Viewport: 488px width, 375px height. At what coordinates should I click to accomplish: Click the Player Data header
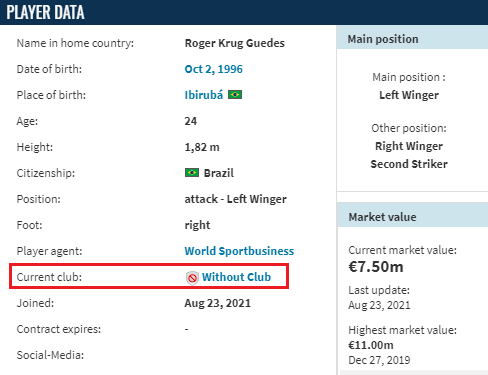point(45,12)
